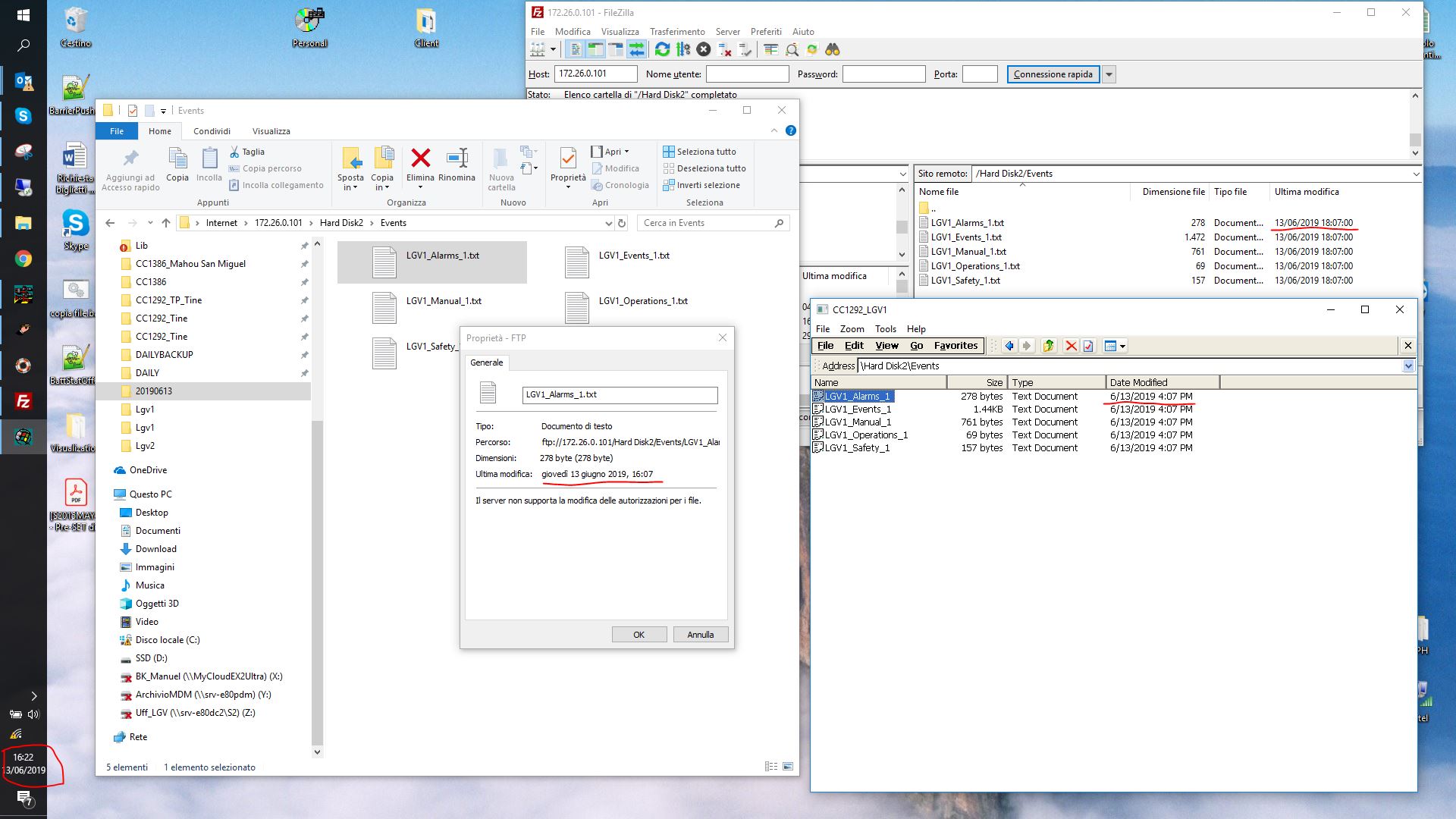Open directory listing filters in FileZilla
1456x819 pixels.
click(x=771, y=49)
